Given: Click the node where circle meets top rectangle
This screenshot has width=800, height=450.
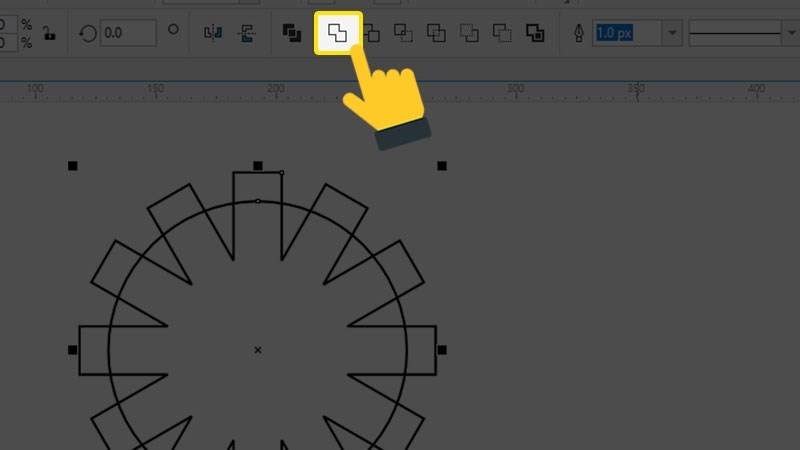Looking at the screenshot, I should [258, 201].
